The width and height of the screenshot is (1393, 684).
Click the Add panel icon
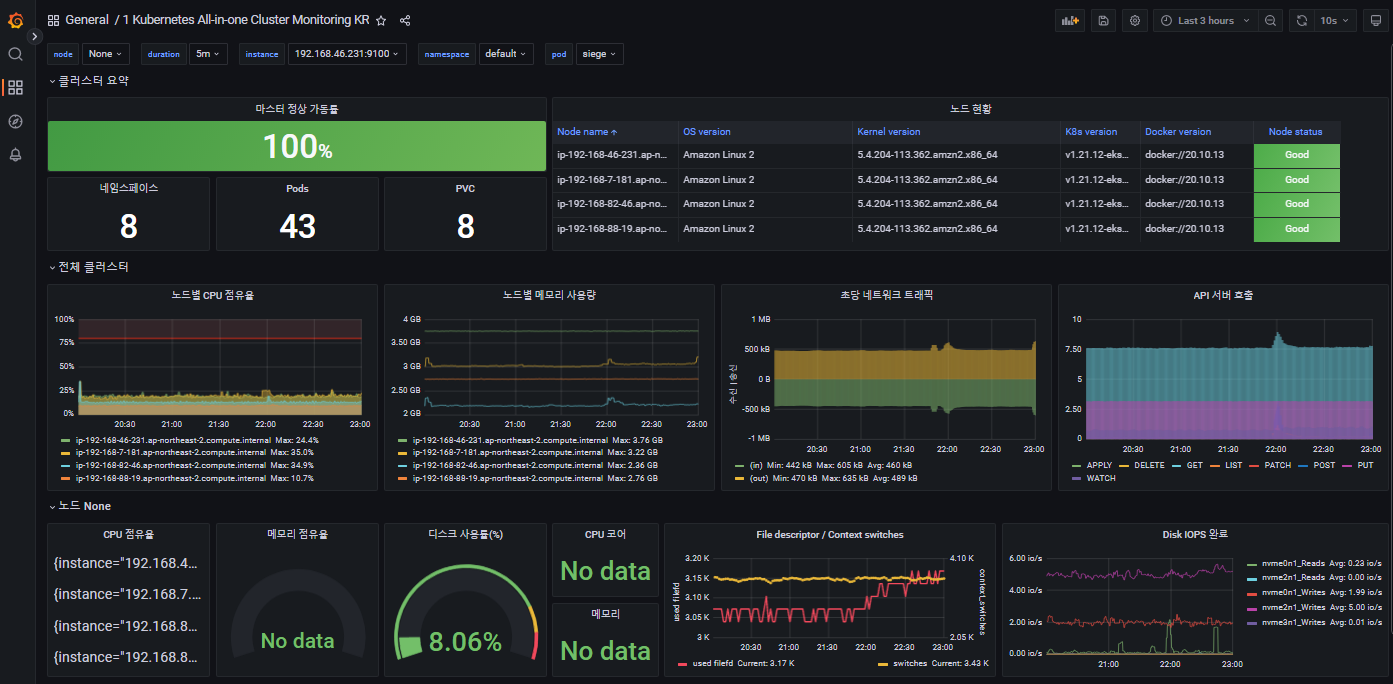(1070, 20)
